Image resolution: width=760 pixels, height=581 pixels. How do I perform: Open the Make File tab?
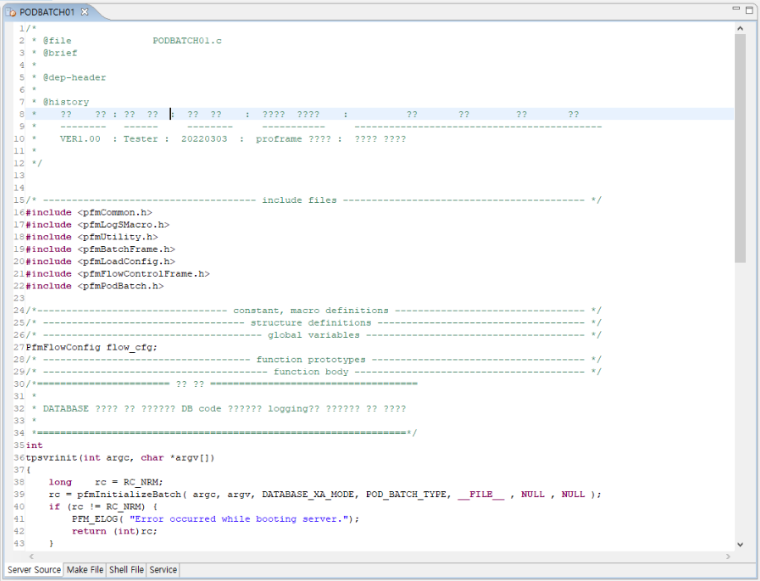pos(85,570)
